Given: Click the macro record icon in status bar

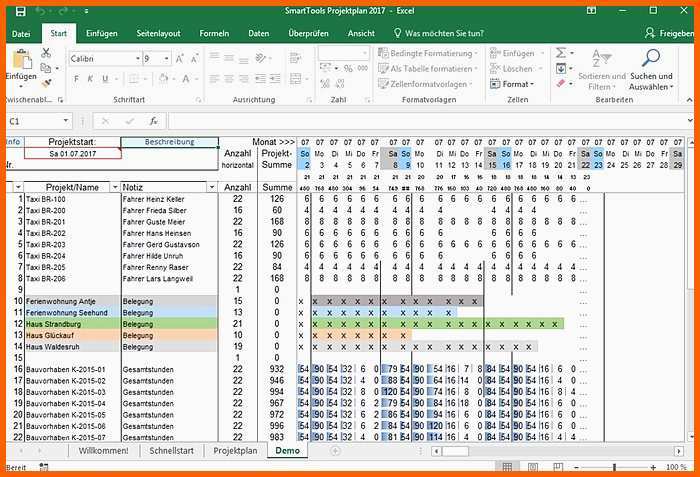Looking at the screenshot, I should 43,467.
